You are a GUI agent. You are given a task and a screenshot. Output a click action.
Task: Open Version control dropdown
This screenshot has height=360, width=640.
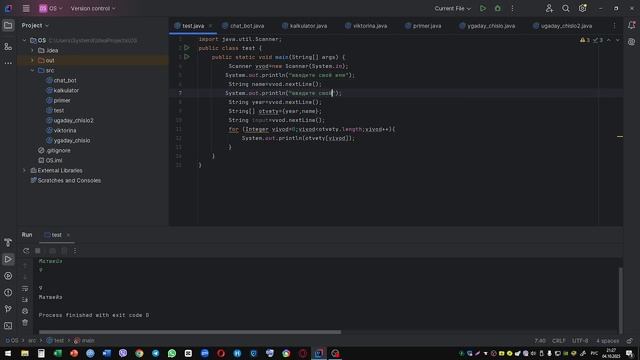click(x=93, y=9)
